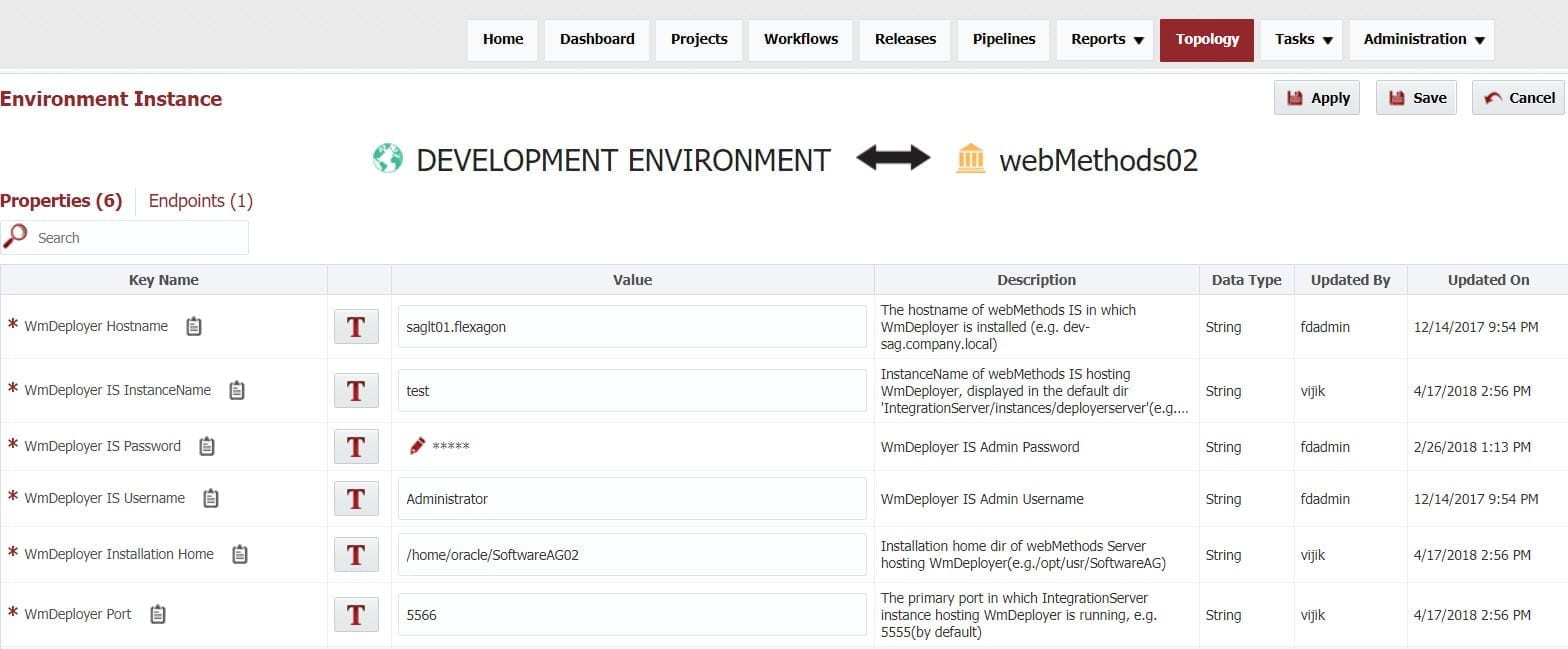Click the clipboard icon beside WmDeployer IS InstanceName

tap(237, 390)
